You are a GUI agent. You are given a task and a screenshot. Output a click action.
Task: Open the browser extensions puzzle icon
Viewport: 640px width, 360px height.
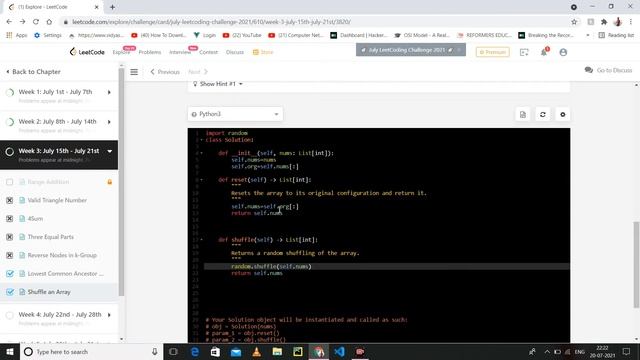click(x=604, y=22)
